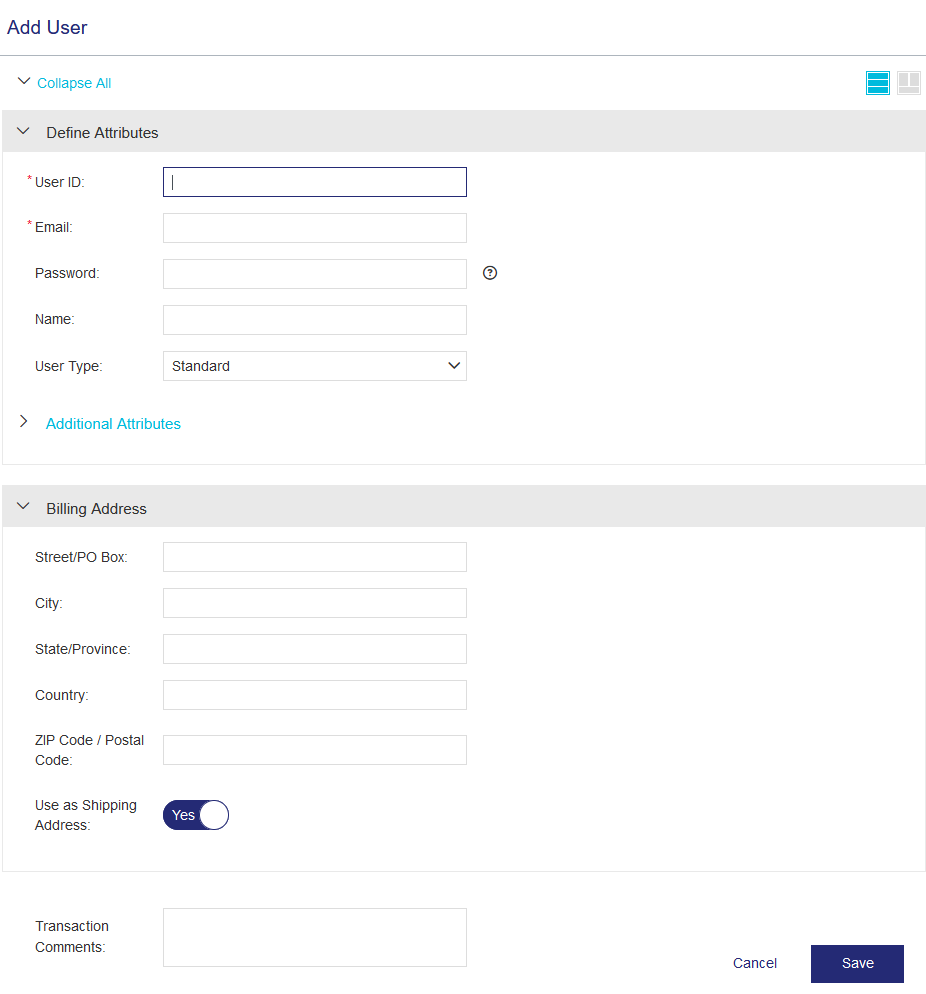Toggle Use as Shipping Address switch
Image resolution: width=926 pixels, height=994 pixels.
click(196, 815)
